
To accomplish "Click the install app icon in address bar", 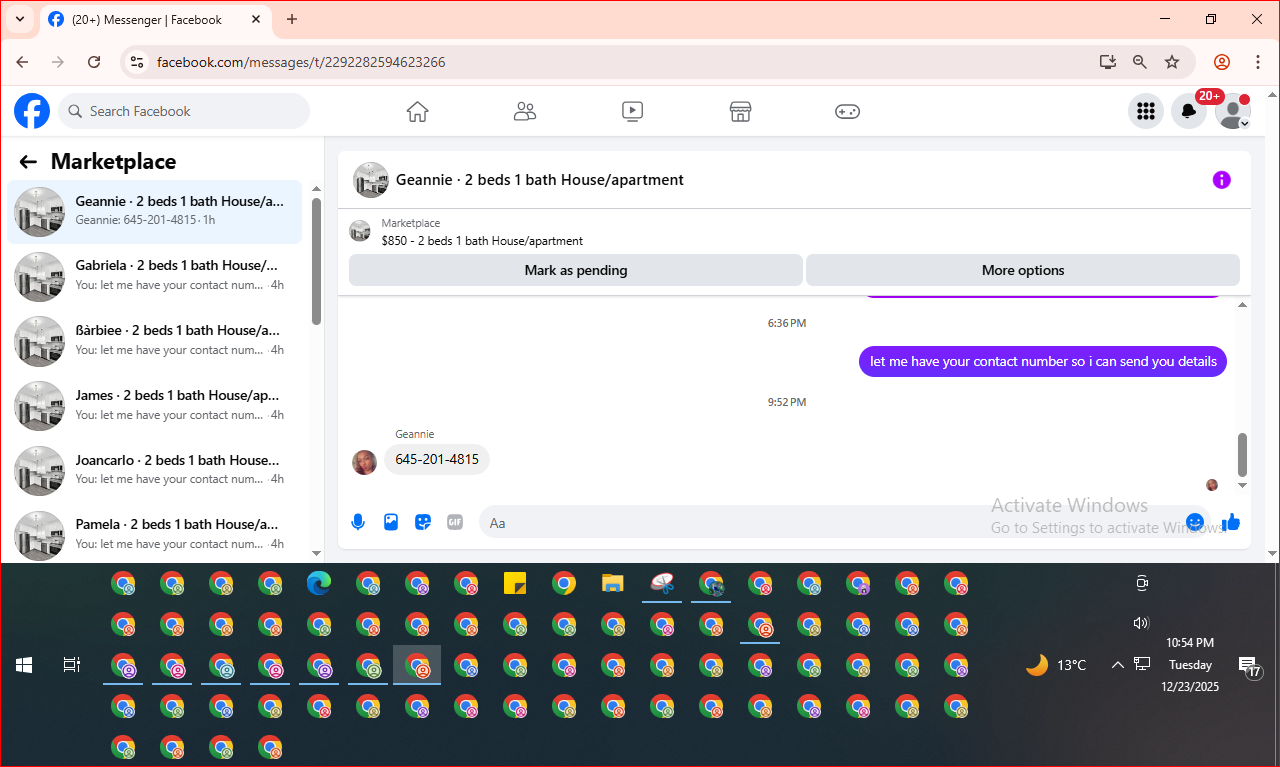I will pos(1107,62).
